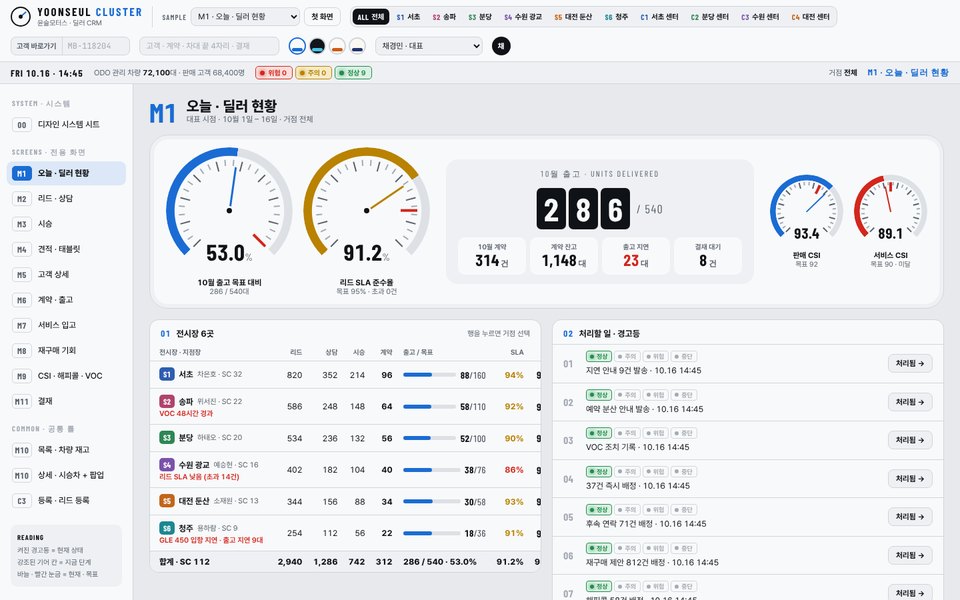
Task: Open M9 CSI · 해피콜 · VOC screen
Action: [x=66, y=376]
